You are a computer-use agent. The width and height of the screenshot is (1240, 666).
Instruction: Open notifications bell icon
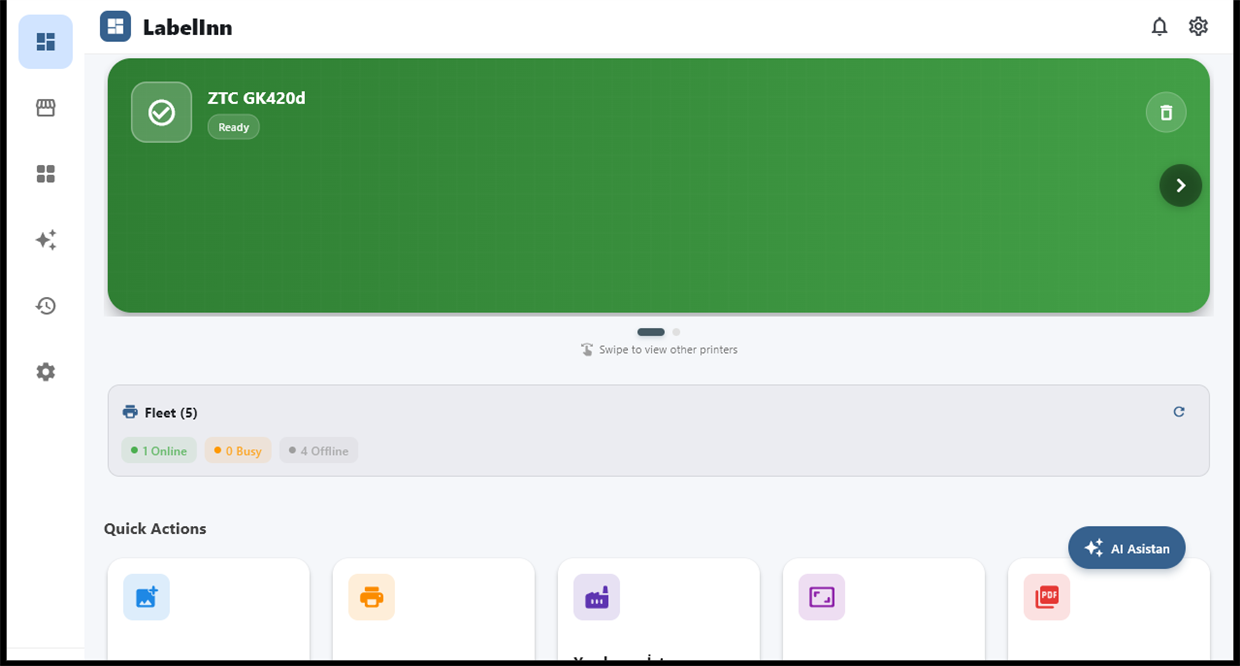tap(1159, 27)
